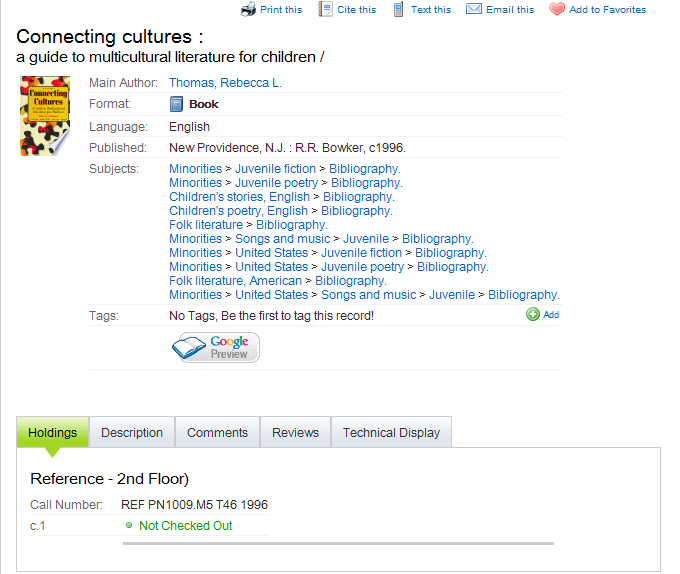680x574 pixels.
Task: Click the Text this link
Action: point(431,10)
